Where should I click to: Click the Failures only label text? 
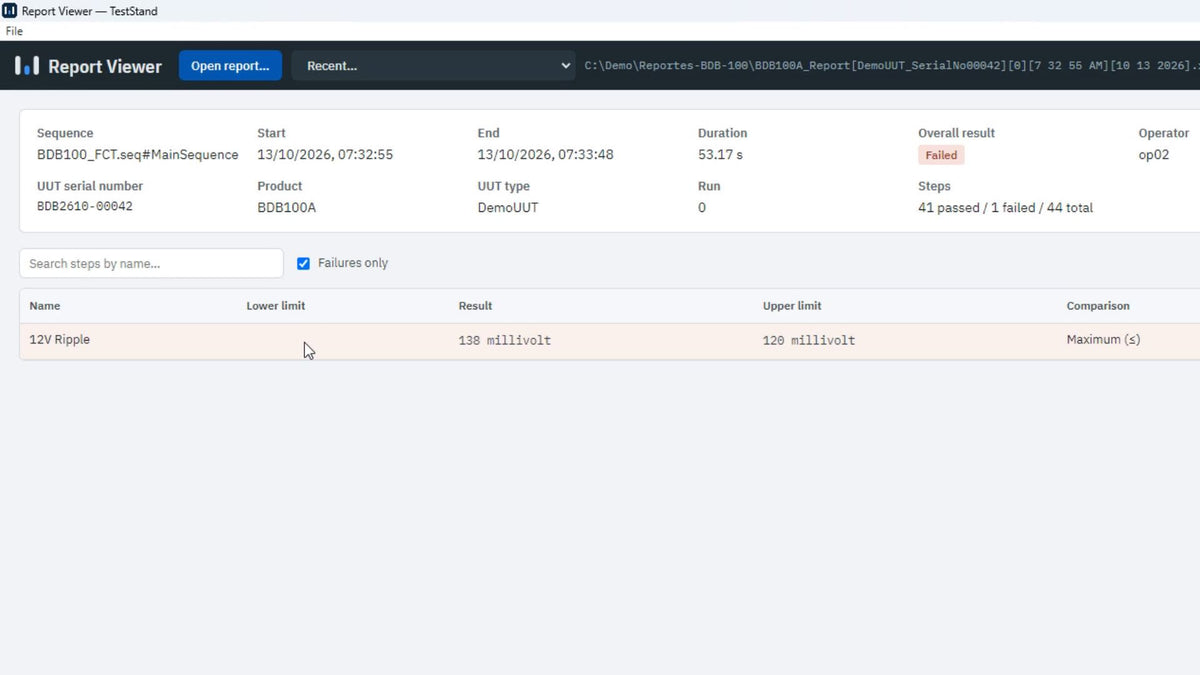coord(353,263)
